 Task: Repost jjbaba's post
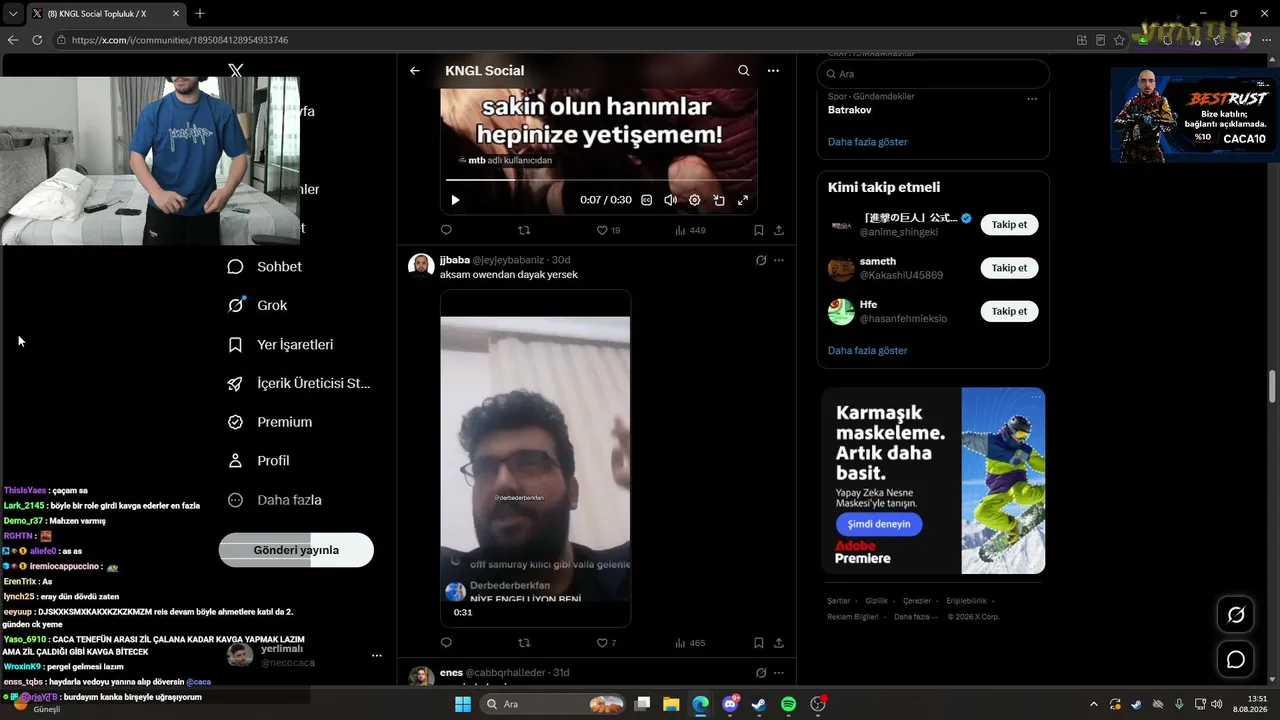(524, 643)
